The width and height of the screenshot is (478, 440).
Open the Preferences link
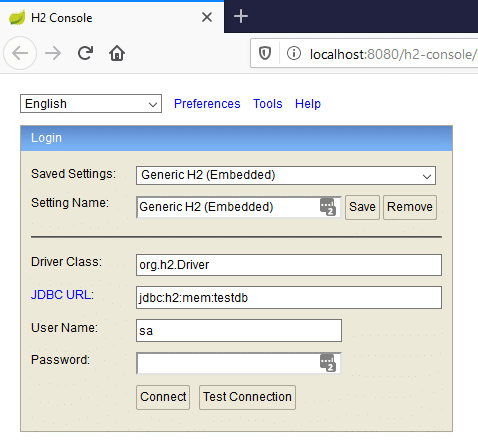tap(207, 104)
